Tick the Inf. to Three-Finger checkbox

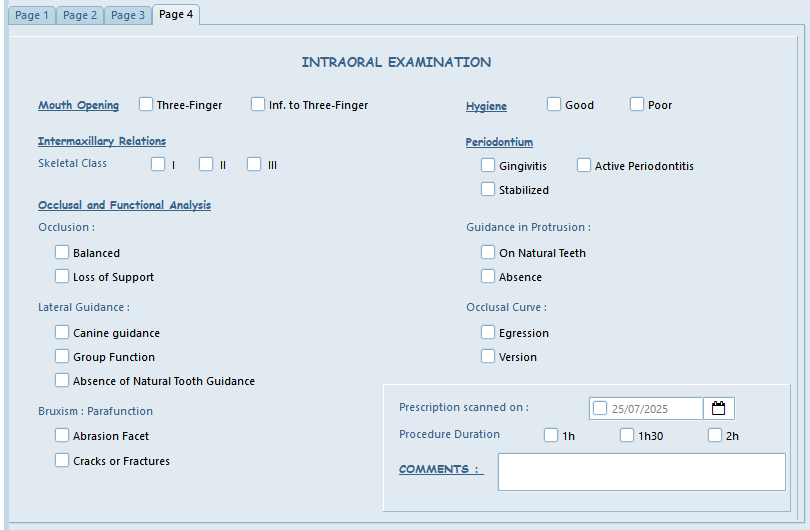(258, 104)
